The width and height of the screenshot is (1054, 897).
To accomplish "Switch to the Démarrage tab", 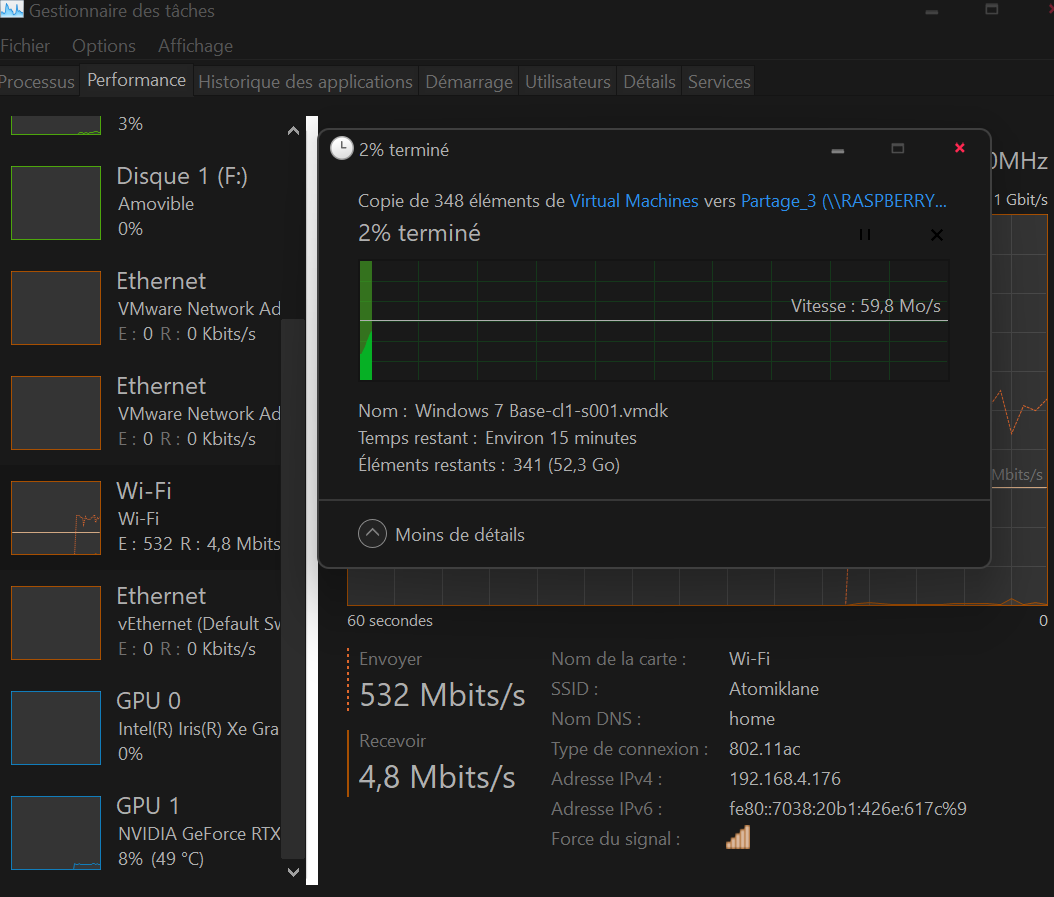I will click(469, 81).
